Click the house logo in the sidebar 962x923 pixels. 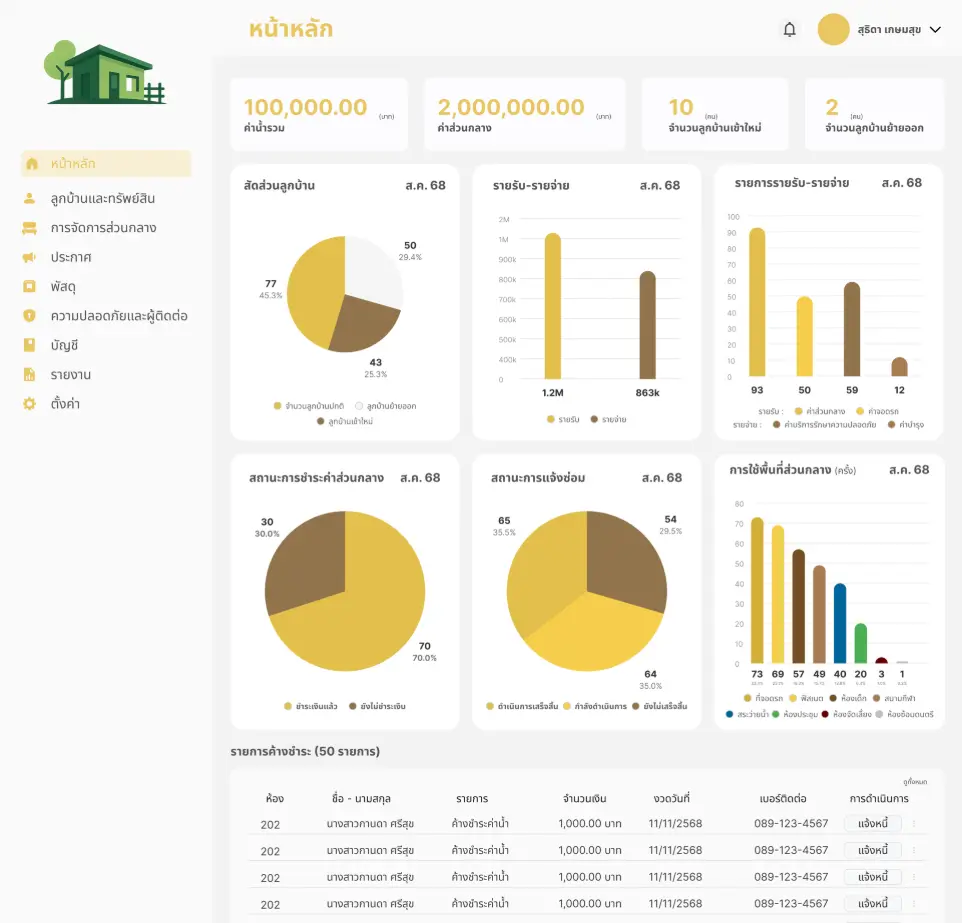(105, 73)
